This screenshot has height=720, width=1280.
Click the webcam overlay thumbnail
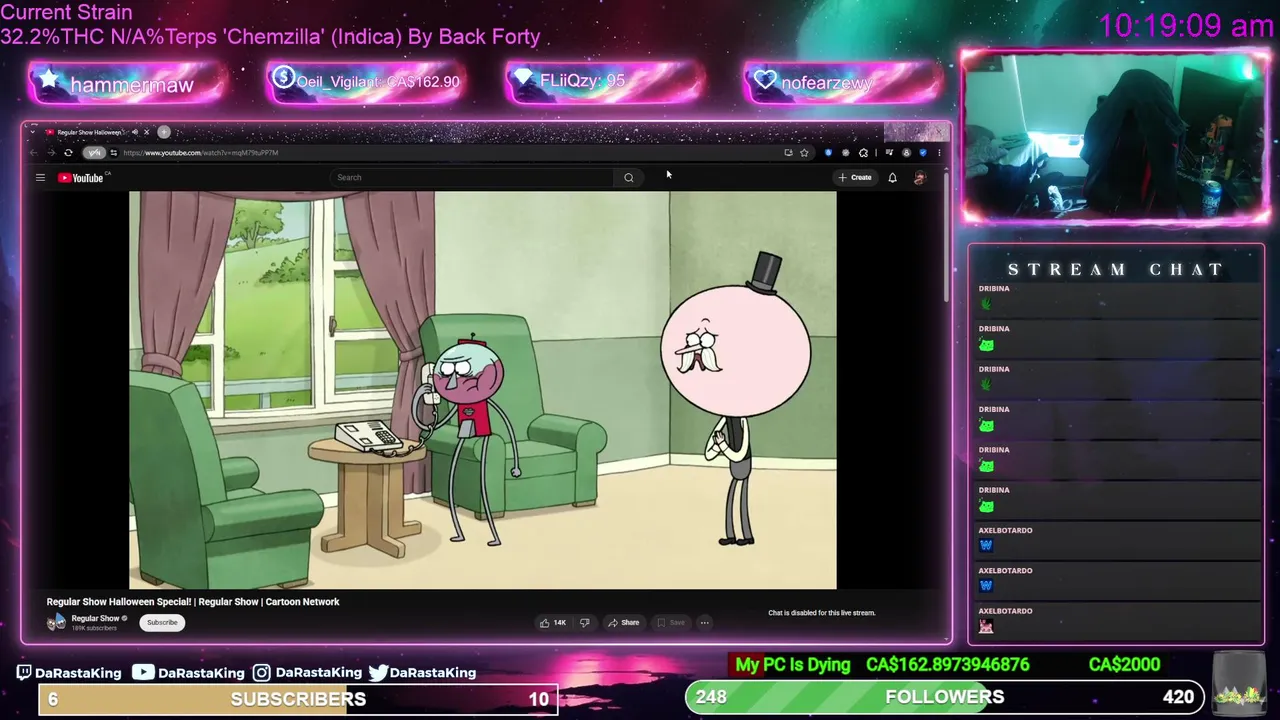[x=1115, y=136]
